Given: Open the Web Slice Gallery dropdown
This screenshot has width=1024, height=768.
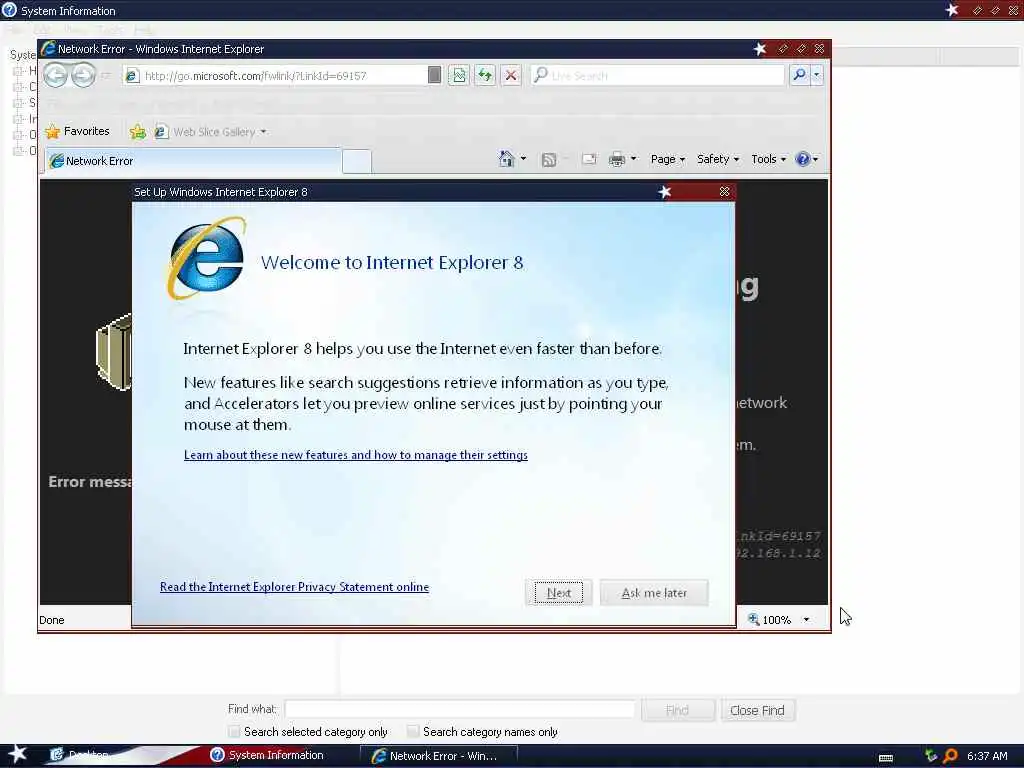Looking at the screenshot, I should [x=263, y=132].
